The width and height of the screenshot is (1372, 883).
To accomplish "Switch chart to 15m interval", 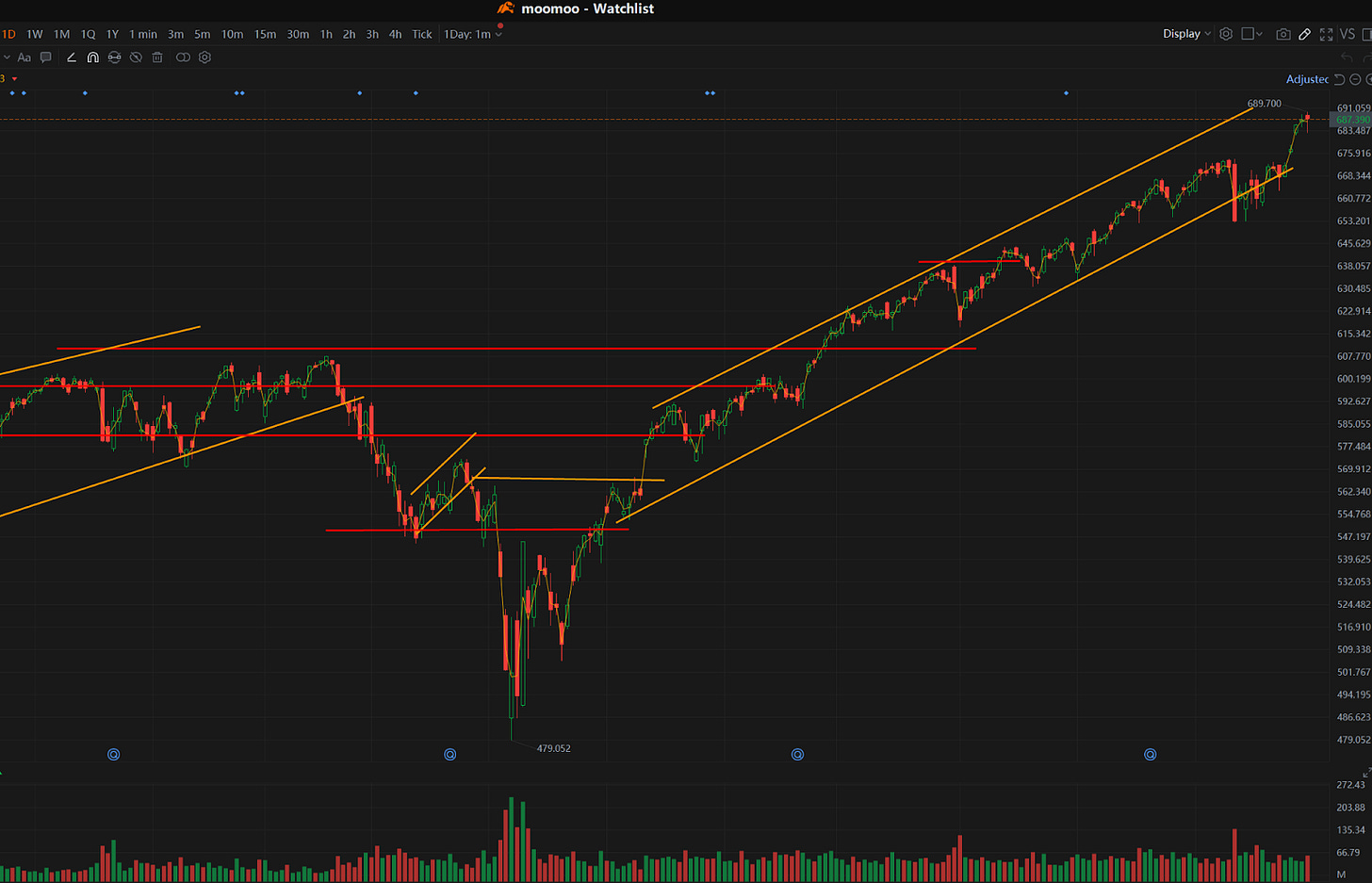I will 266,34.
